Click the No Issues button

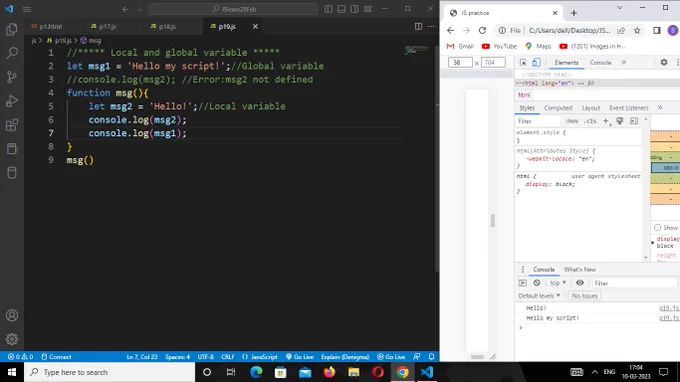tap(584, 296)
